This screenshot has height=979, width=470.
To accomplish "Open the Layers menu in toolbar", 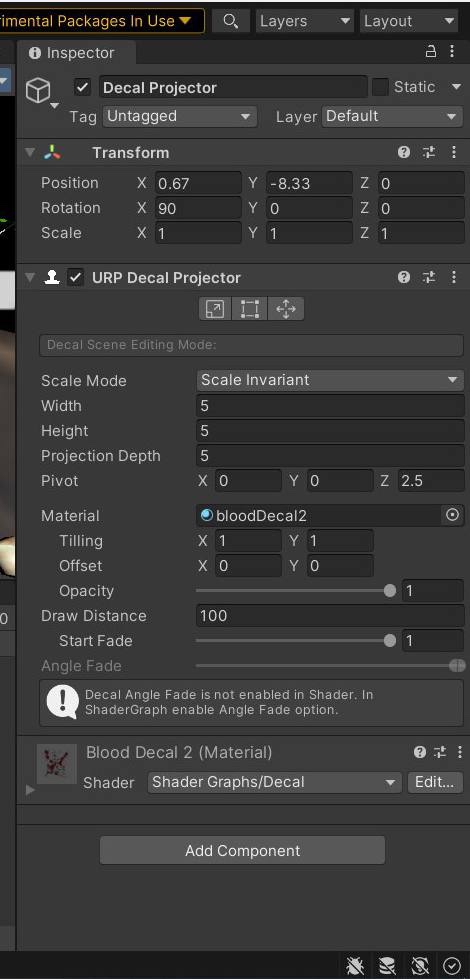I will pos(305,21).
